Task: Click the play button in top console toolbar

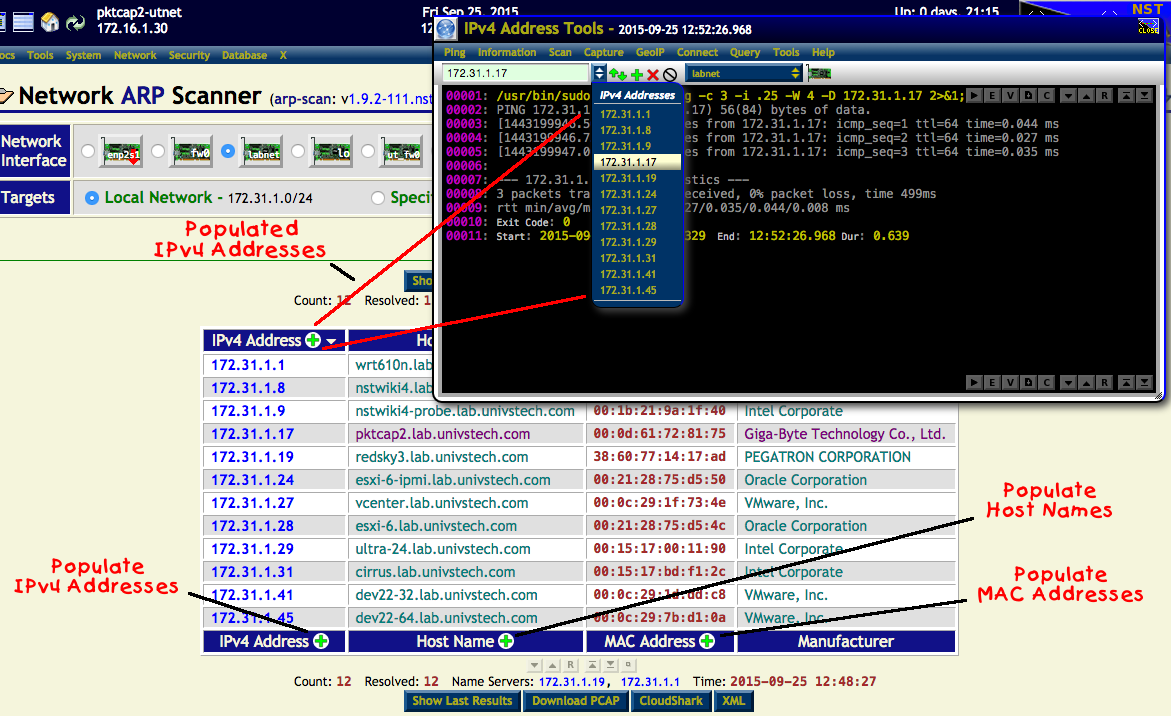Action: click(x=974, y=96)
